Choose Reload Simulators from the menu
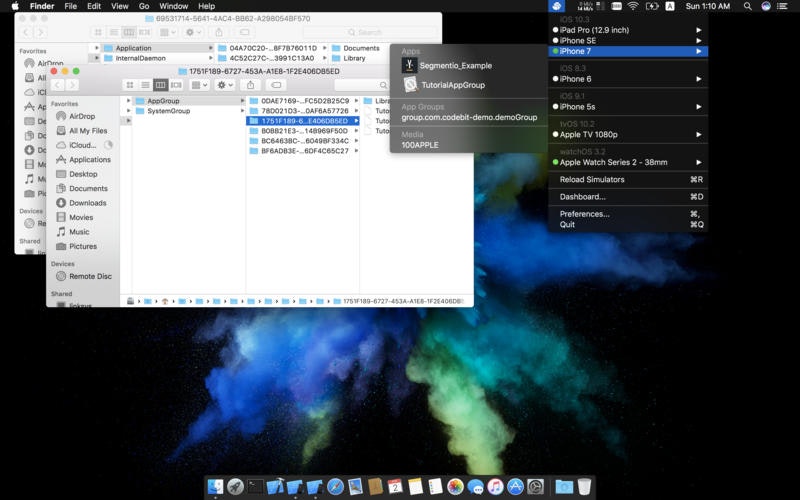This screenshot has height=500, width=800. [628, 180]
